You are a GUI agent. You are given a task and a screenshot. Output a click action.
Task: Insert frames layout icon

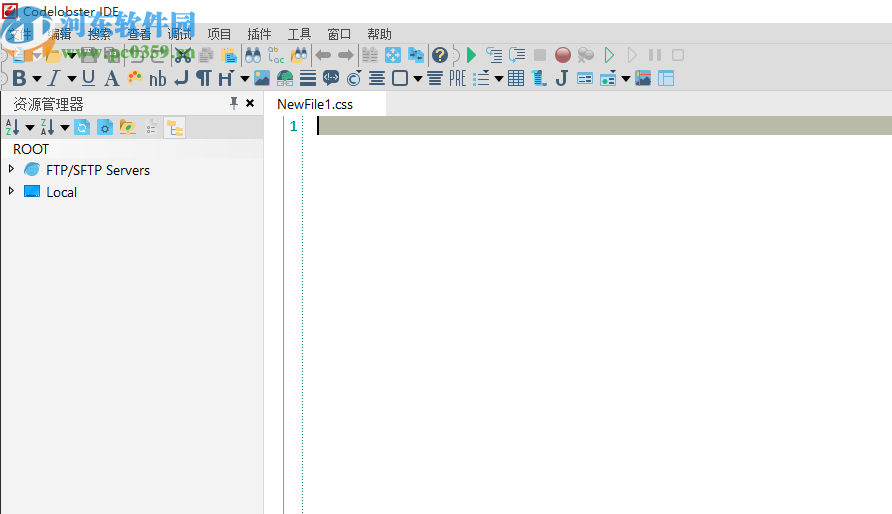coord(666,78)
